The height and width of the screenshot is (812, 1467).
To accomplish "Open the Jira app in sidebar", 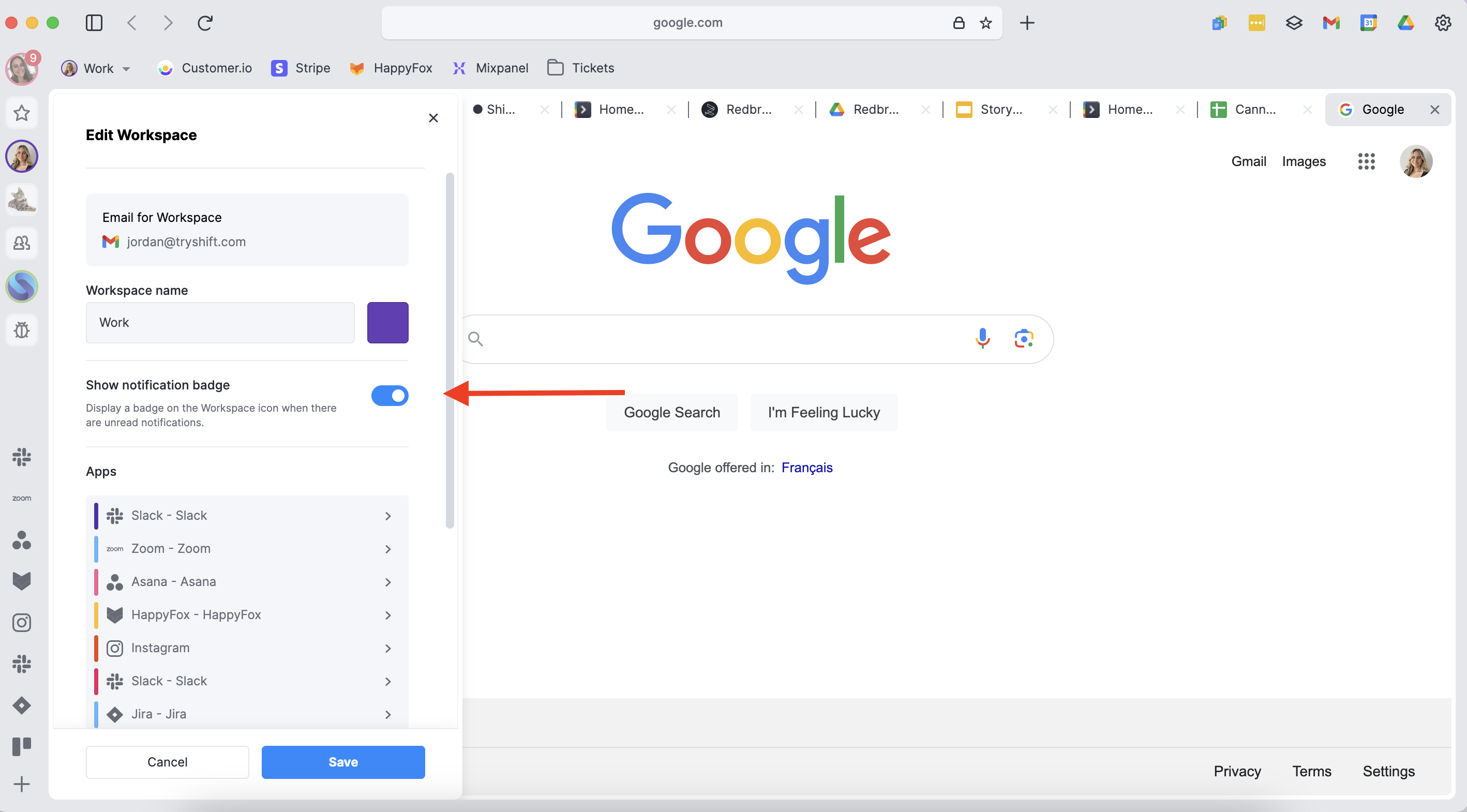I will point(22,705).
